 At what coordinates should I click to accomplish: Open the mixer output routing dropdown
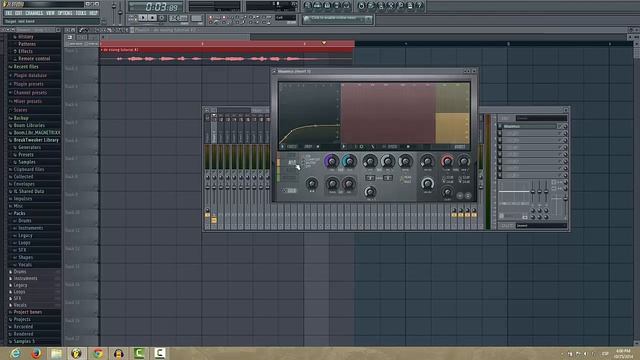[x=542, y=226]
